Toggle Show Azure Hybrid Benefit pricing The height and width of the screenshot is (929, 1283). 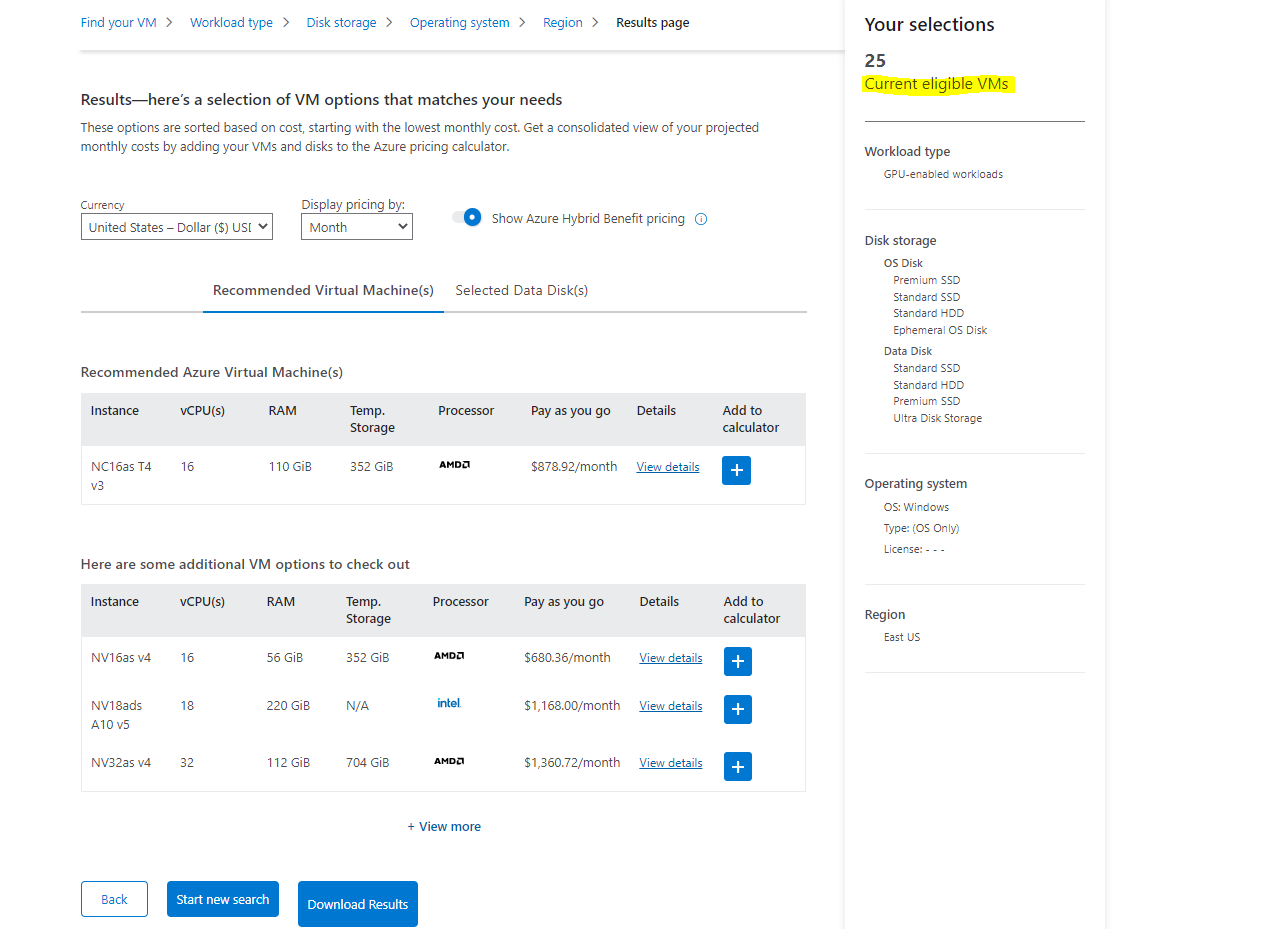tap(467, 217)
